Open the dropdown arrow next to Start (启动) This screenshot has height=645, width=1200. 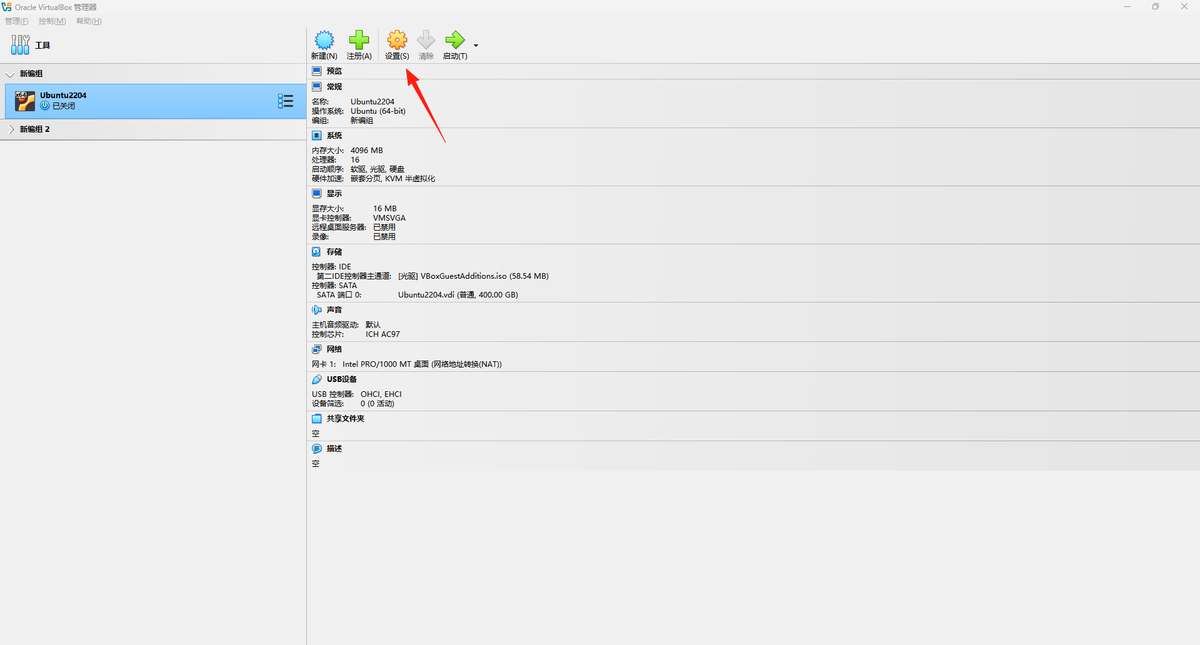tap(476, 45)
